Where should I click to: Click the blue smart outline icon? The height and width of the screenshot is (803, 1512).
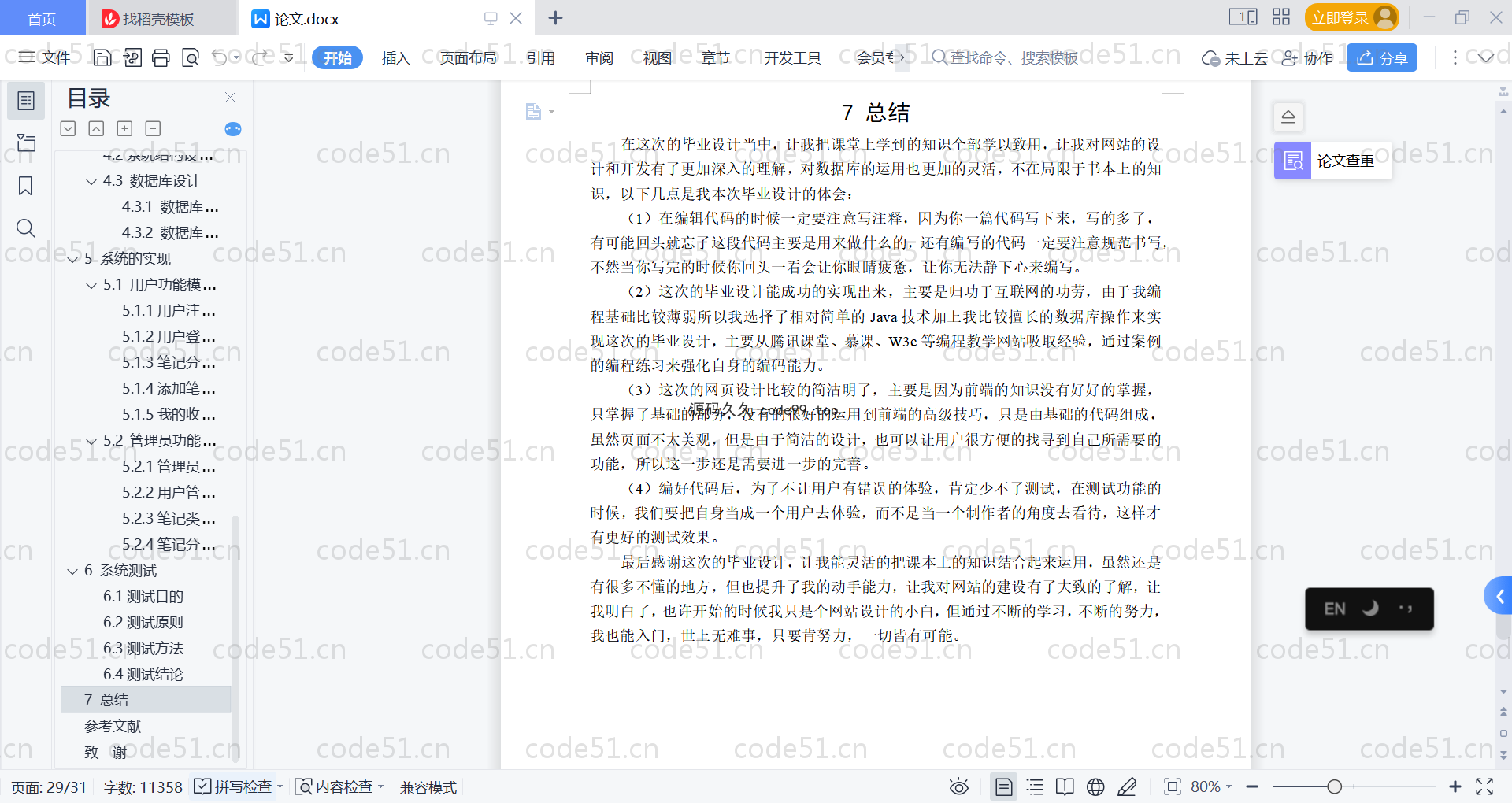[x=233, y=129]
